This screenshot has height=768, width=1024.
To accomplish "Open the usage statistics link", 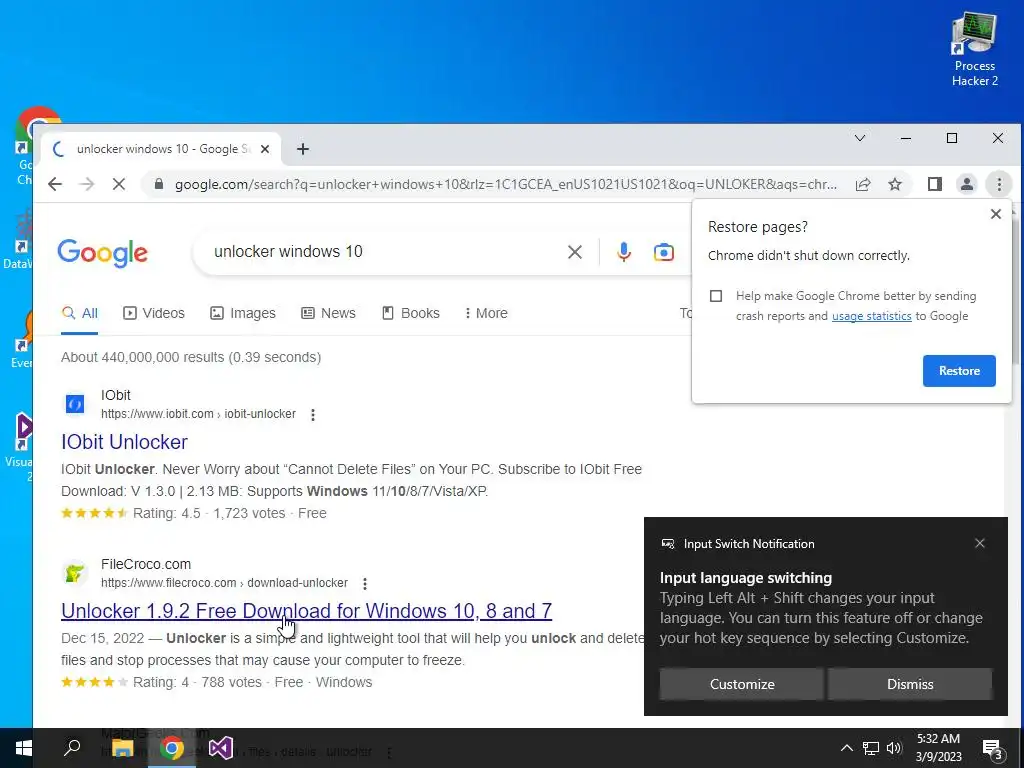I will tap(871, 316).
